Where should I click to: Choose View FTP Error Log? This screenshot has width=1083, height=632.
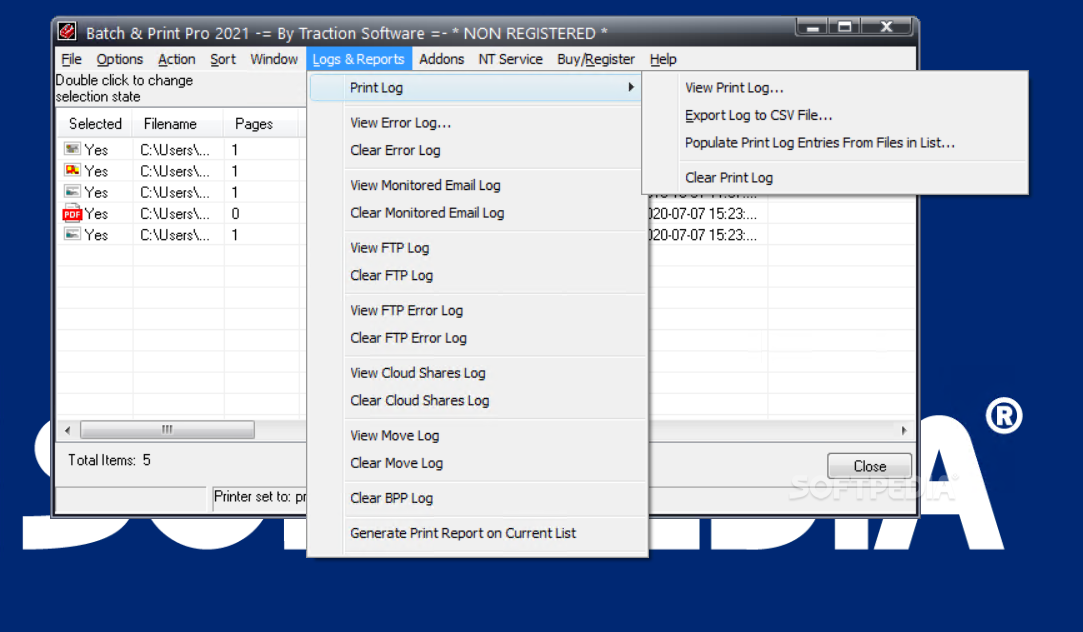point(406,310)
